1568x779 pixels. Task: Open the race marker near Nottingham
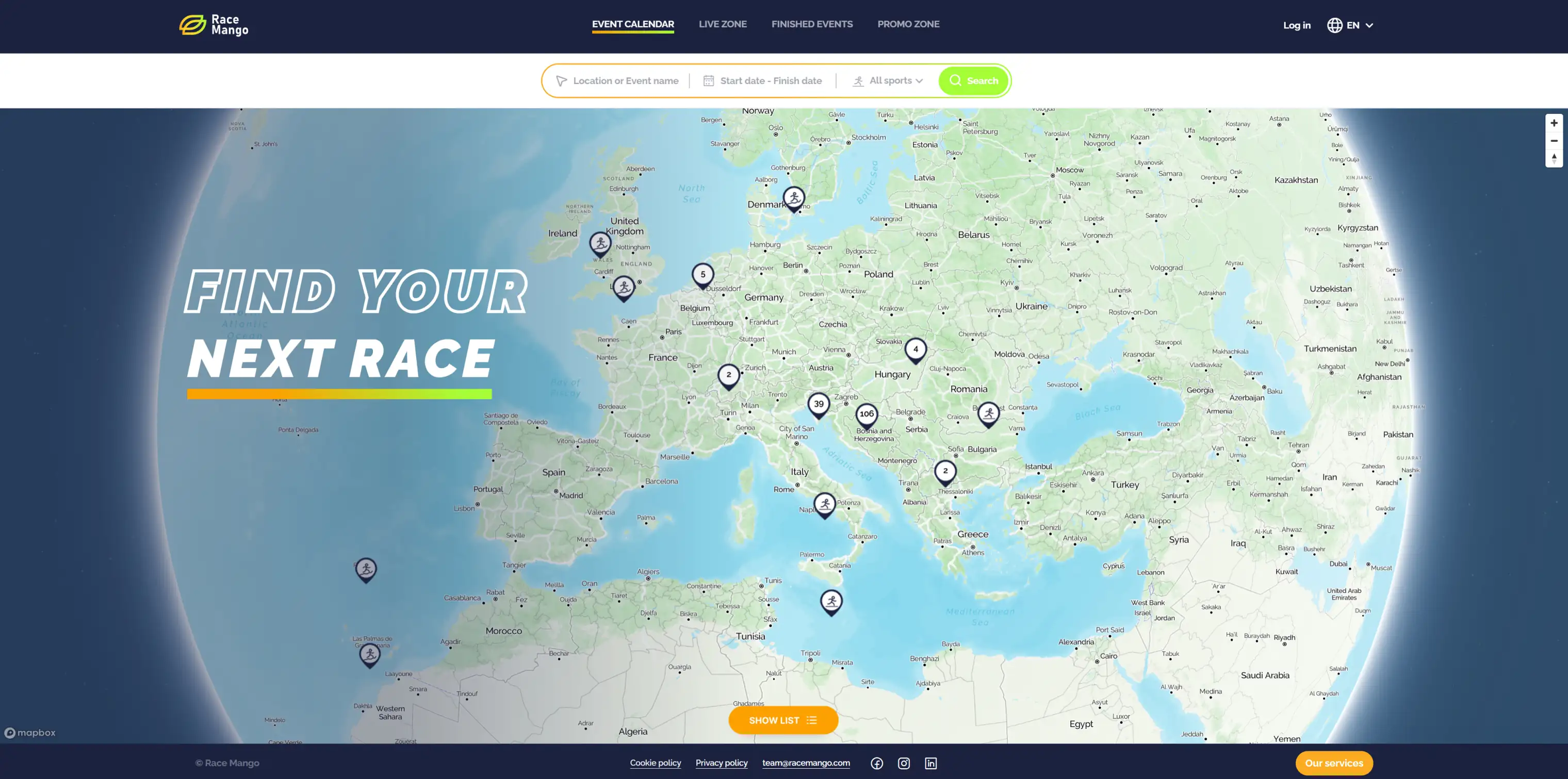point(600,245)
